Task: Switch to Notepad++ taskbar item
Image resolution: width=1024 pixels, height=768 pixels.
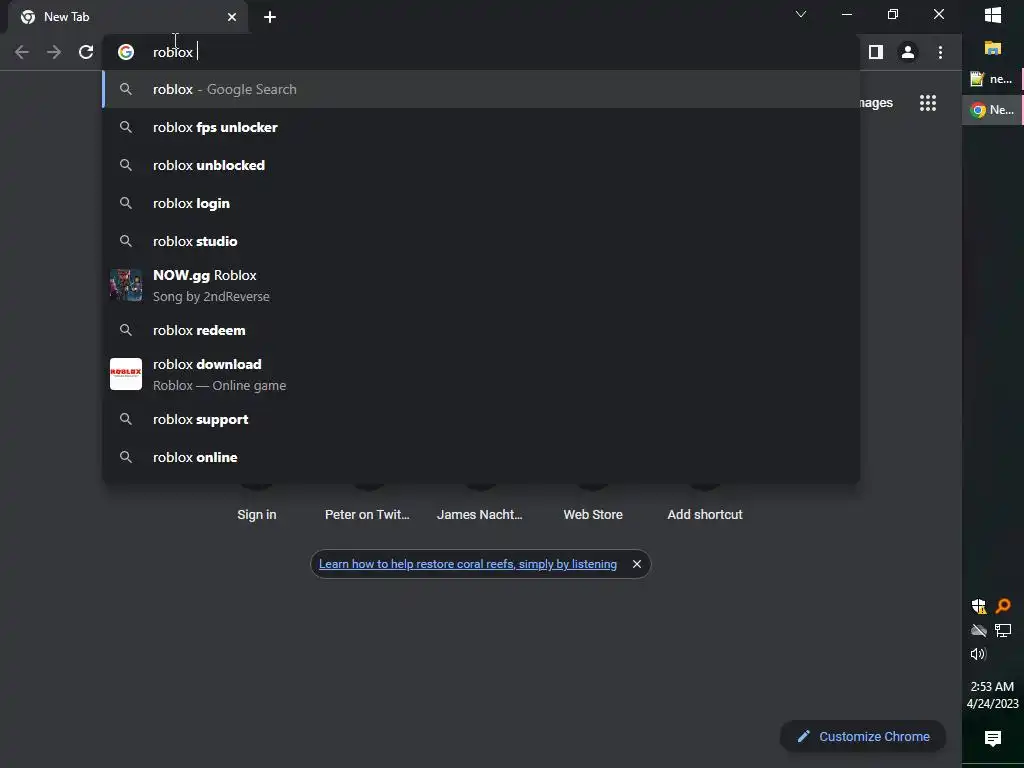Action: 993,79
